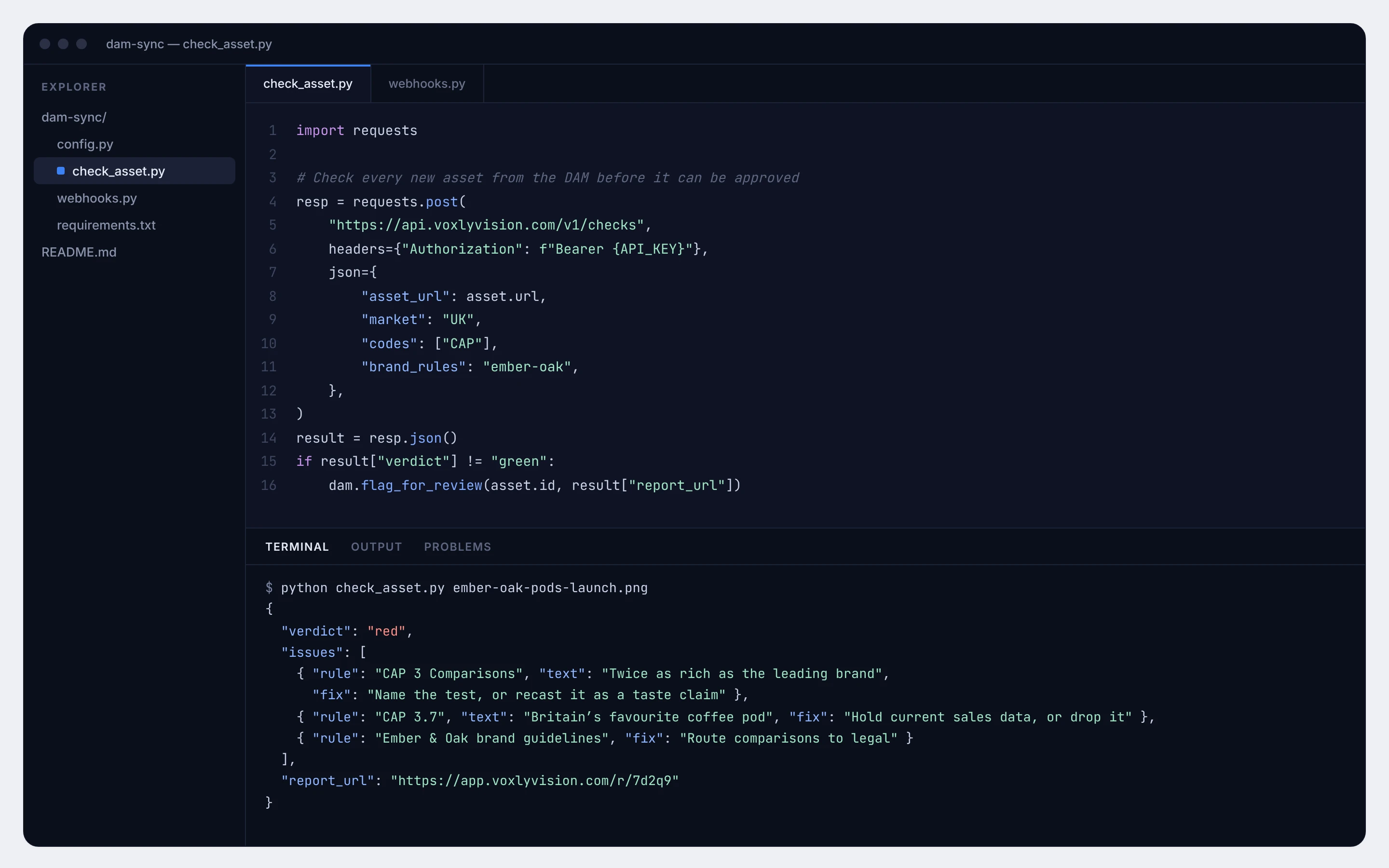Select the TERMINAL panel tab
The width and height of the screenshot is (1389, 868).
point(297,546)
